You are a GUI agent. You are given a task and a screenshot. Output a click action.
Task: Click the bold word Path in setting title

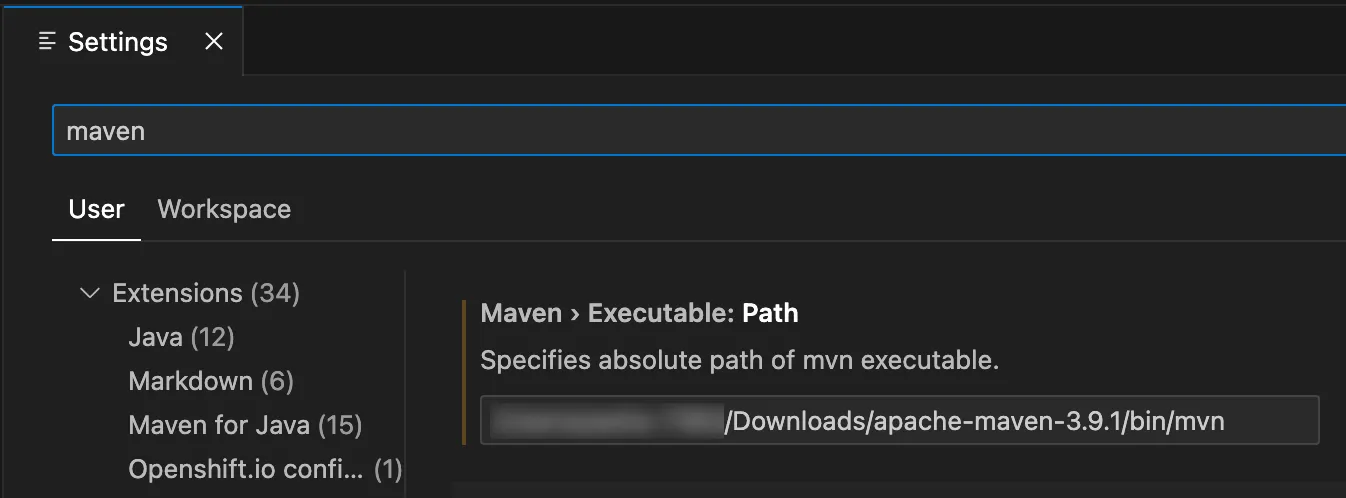click(x=770, y=313)
